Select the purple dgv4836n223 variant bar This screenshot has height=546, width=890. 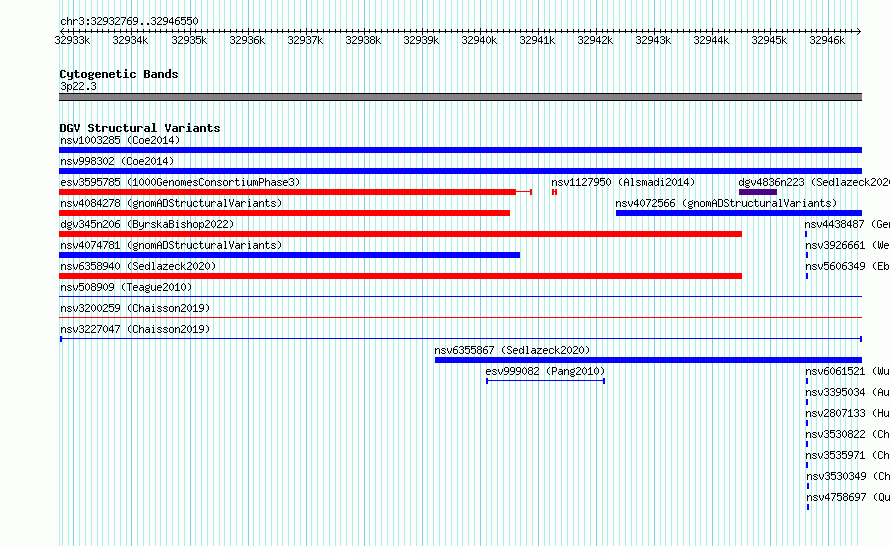coord(758,192)
